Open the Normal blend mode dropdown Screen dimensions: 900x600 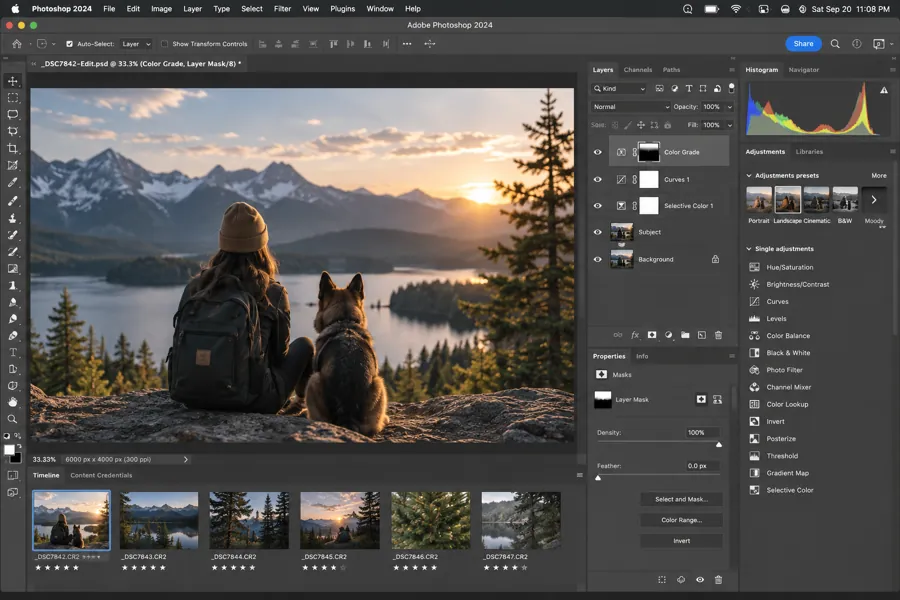[630, 107]
